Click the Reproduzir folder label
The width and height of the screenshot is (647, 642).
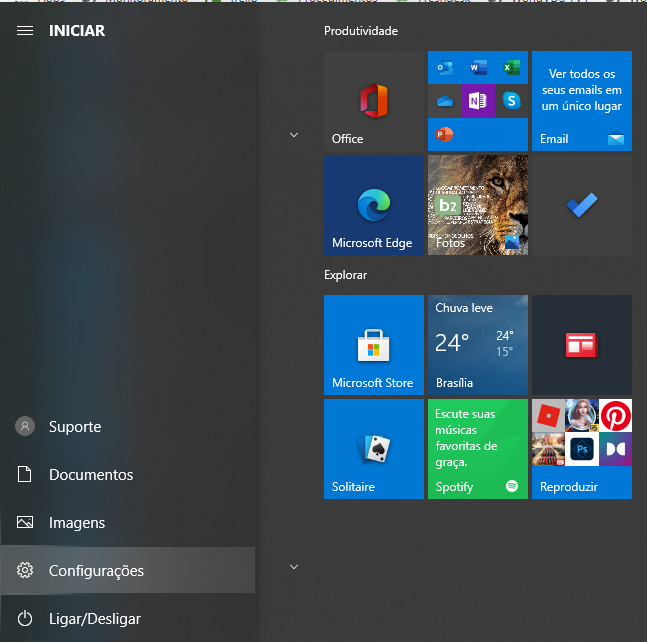569,487
